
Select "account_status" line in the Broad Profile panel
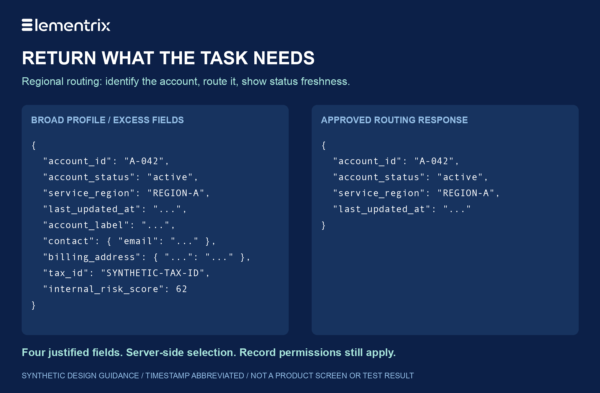(x=121, y=177)
